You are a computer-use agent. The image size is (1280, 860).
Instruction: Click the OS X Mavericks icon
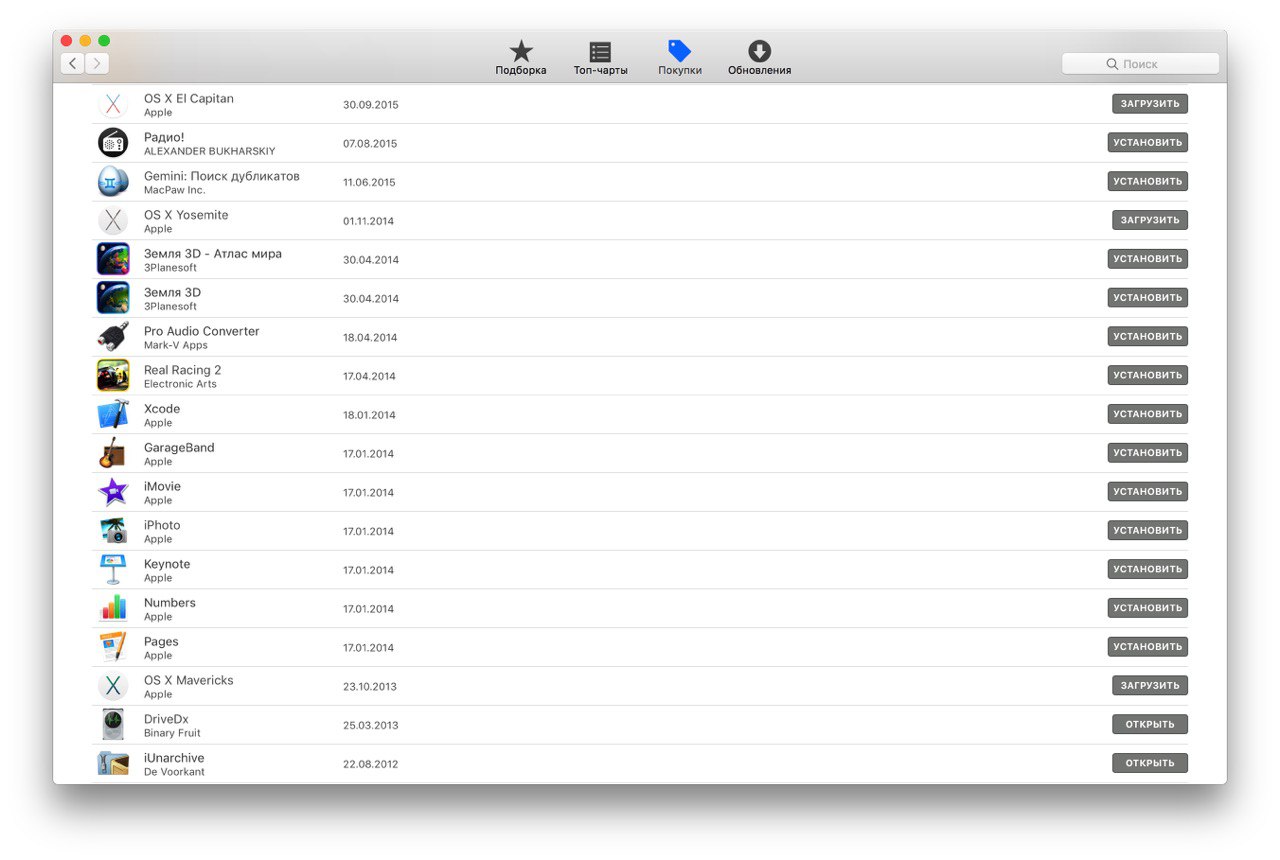point(113,686)
